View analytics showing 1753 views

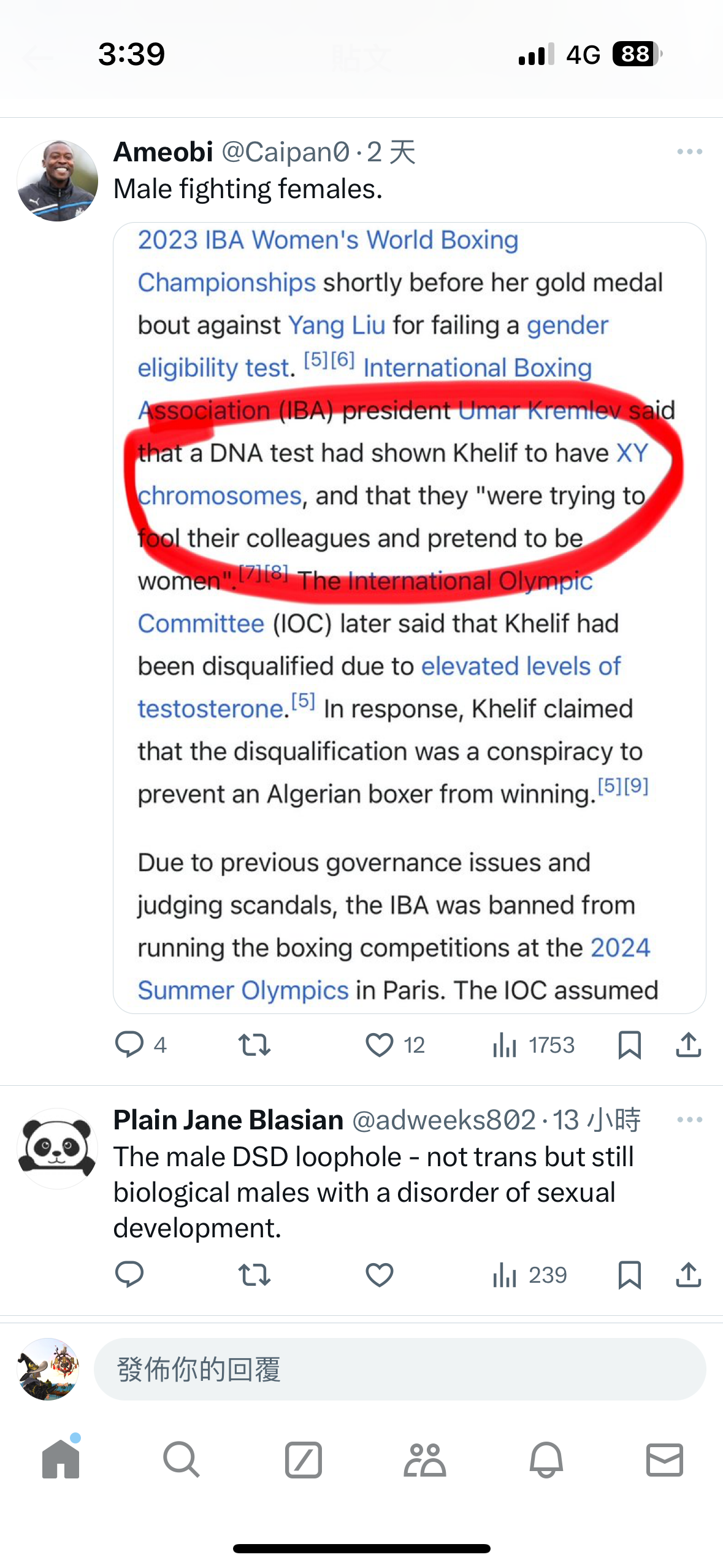coord(533,1045)
